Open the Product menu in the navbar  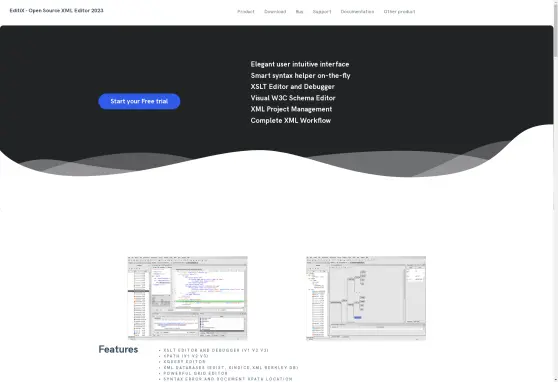click(246, 12)
